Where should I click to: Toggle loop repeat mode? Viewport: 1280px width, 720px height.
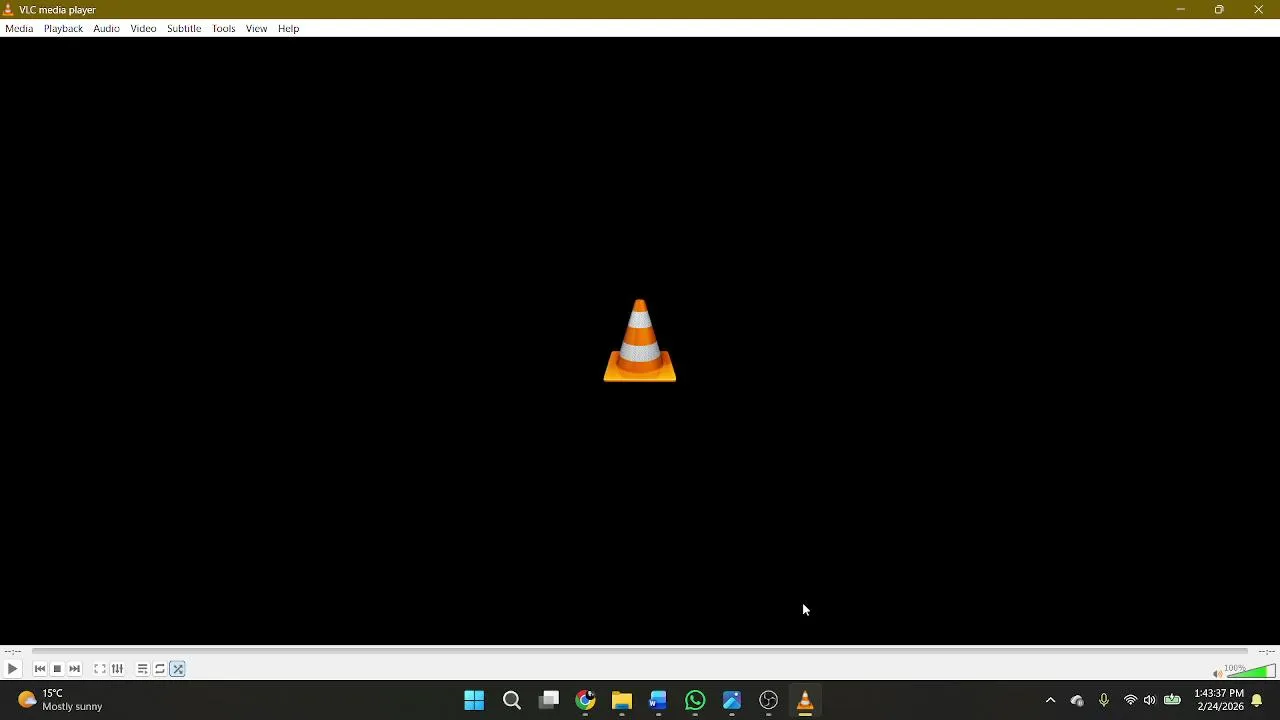(x=160, y=669)
